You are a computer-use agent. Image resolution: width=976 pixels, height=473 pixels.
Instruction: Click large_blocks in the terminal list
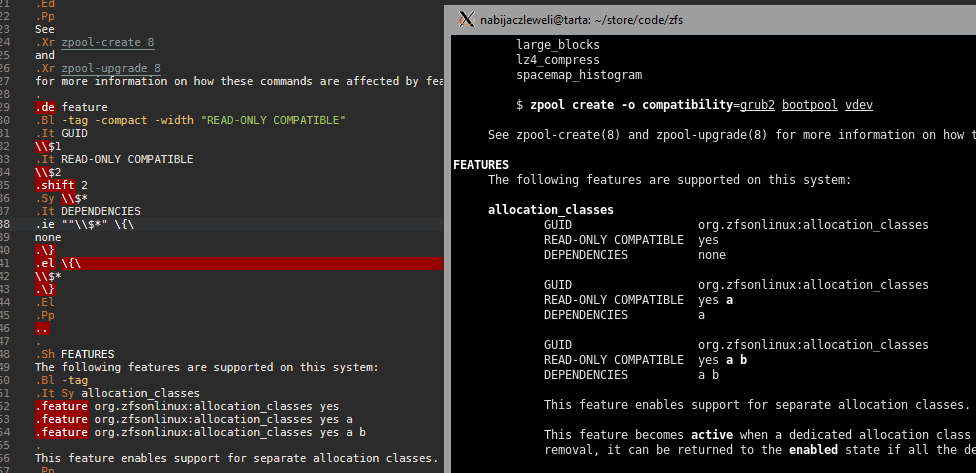pos(558,45)
